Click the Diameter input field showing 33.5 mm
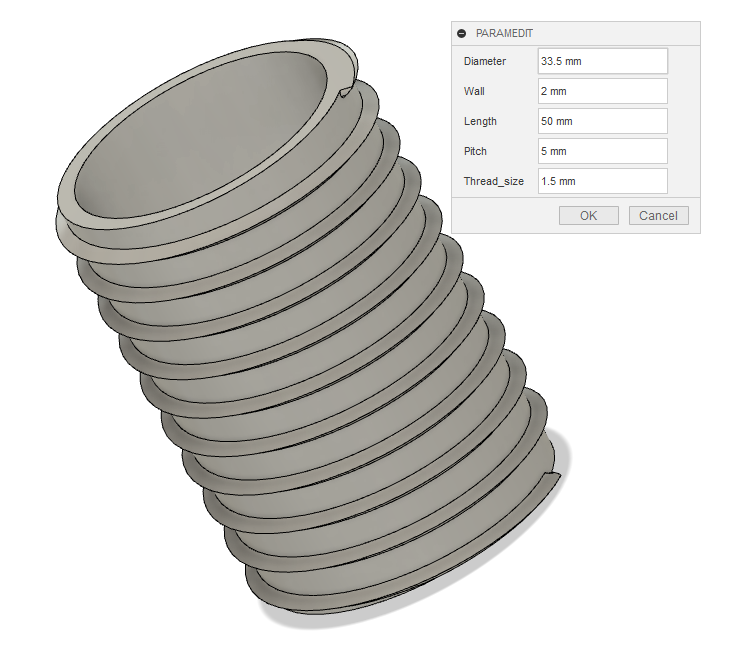The width and height of the screenshot is (738, 647). point(602,61)
